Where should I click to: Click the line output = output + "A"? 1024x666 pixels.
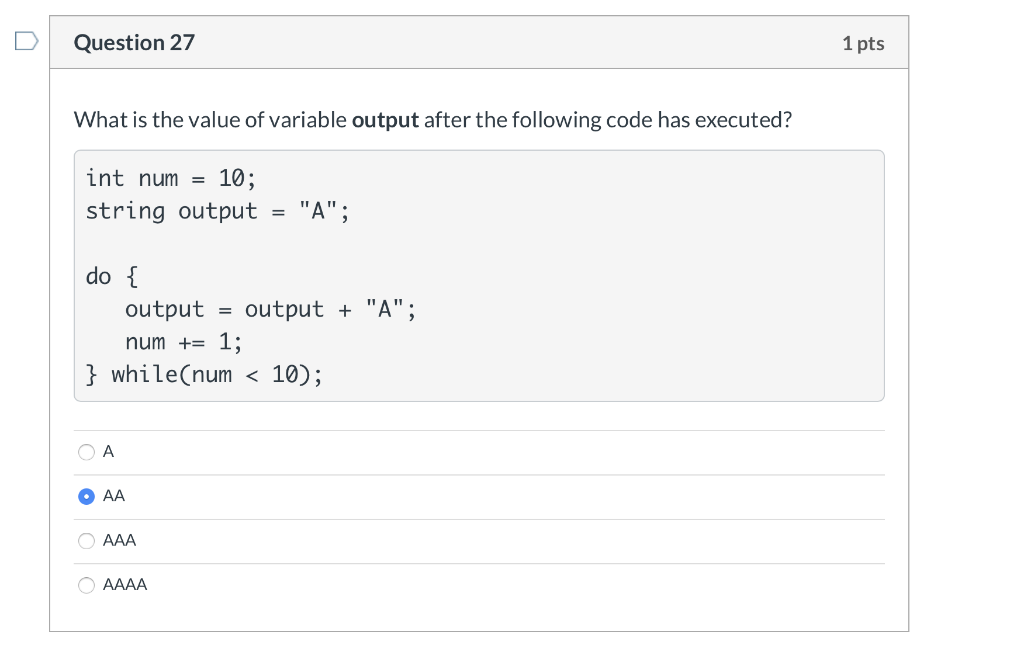pos(270,309)
